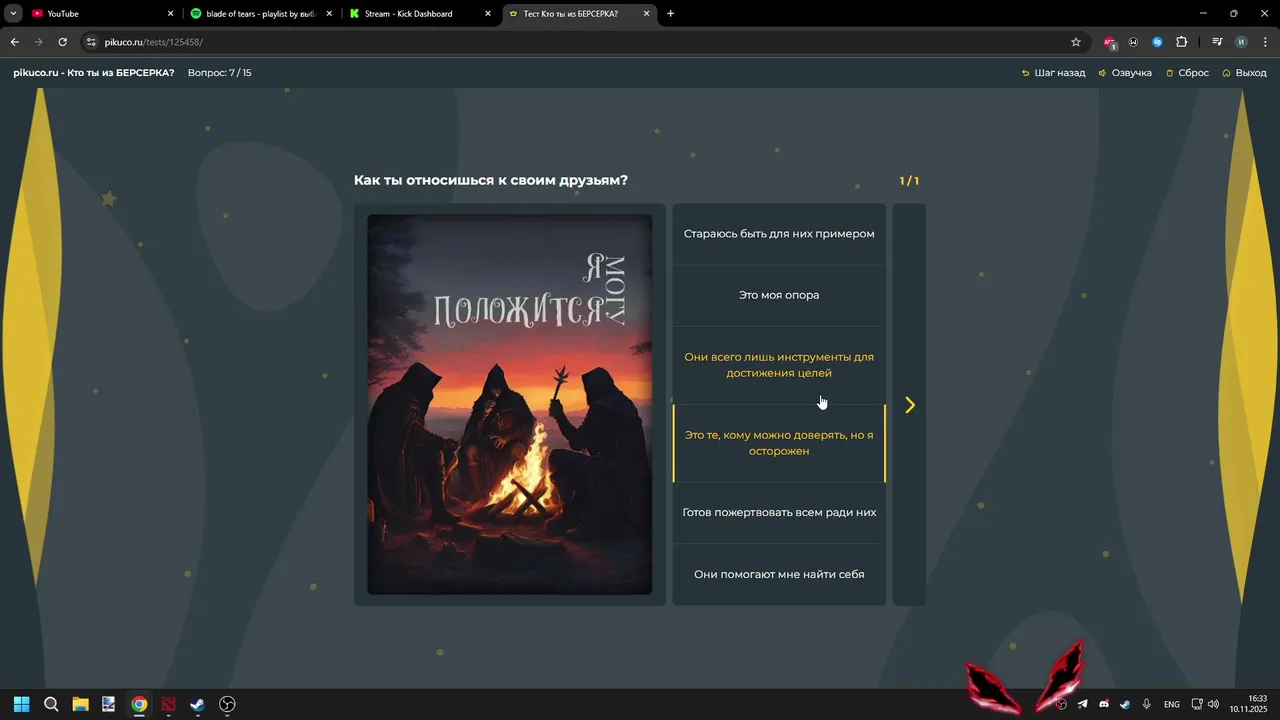Open Dota 2 from the taskbar
The height and width of the screenshot is (720, 1280).
(x=168, y=704)
